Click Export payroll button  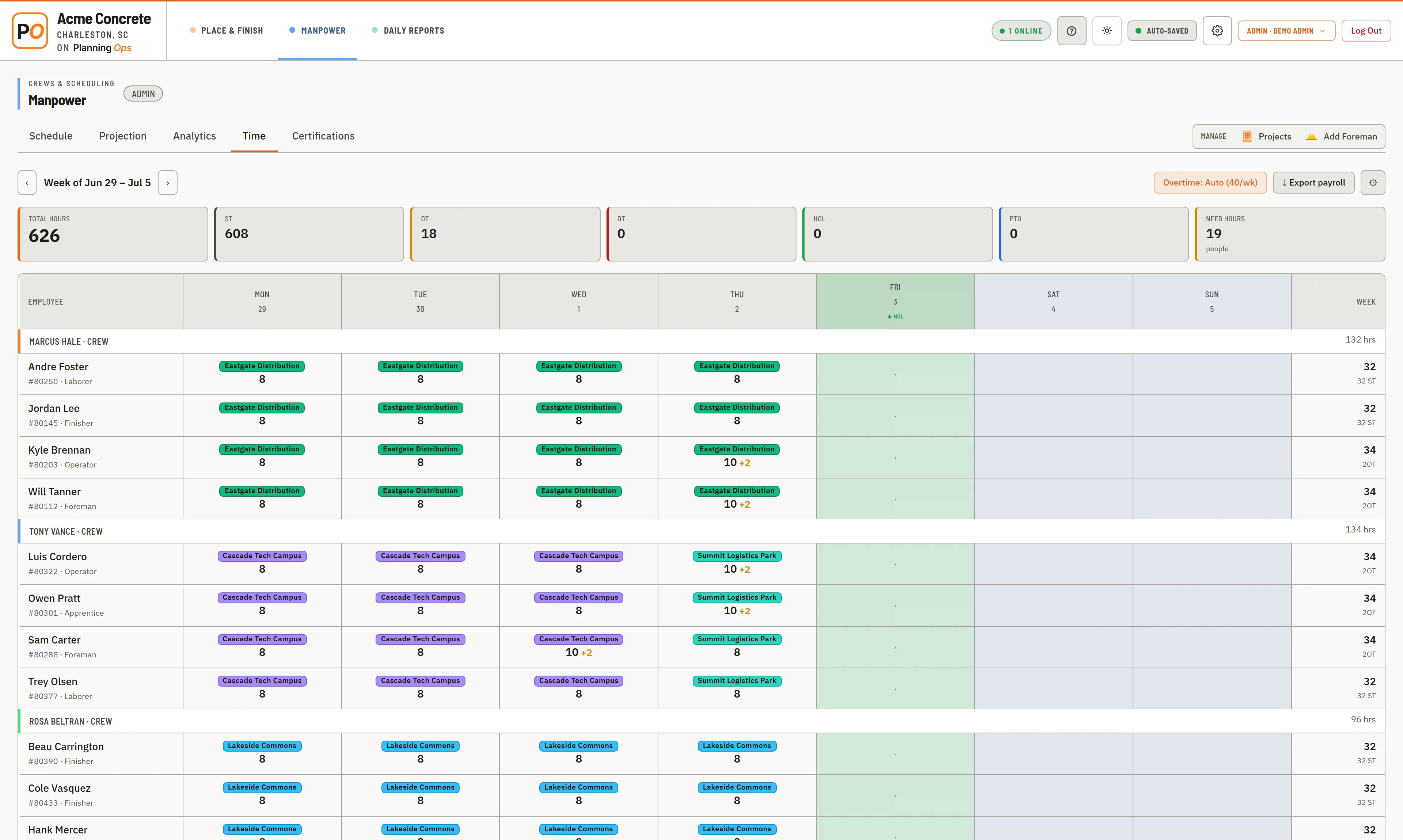tap(1313, 183)
